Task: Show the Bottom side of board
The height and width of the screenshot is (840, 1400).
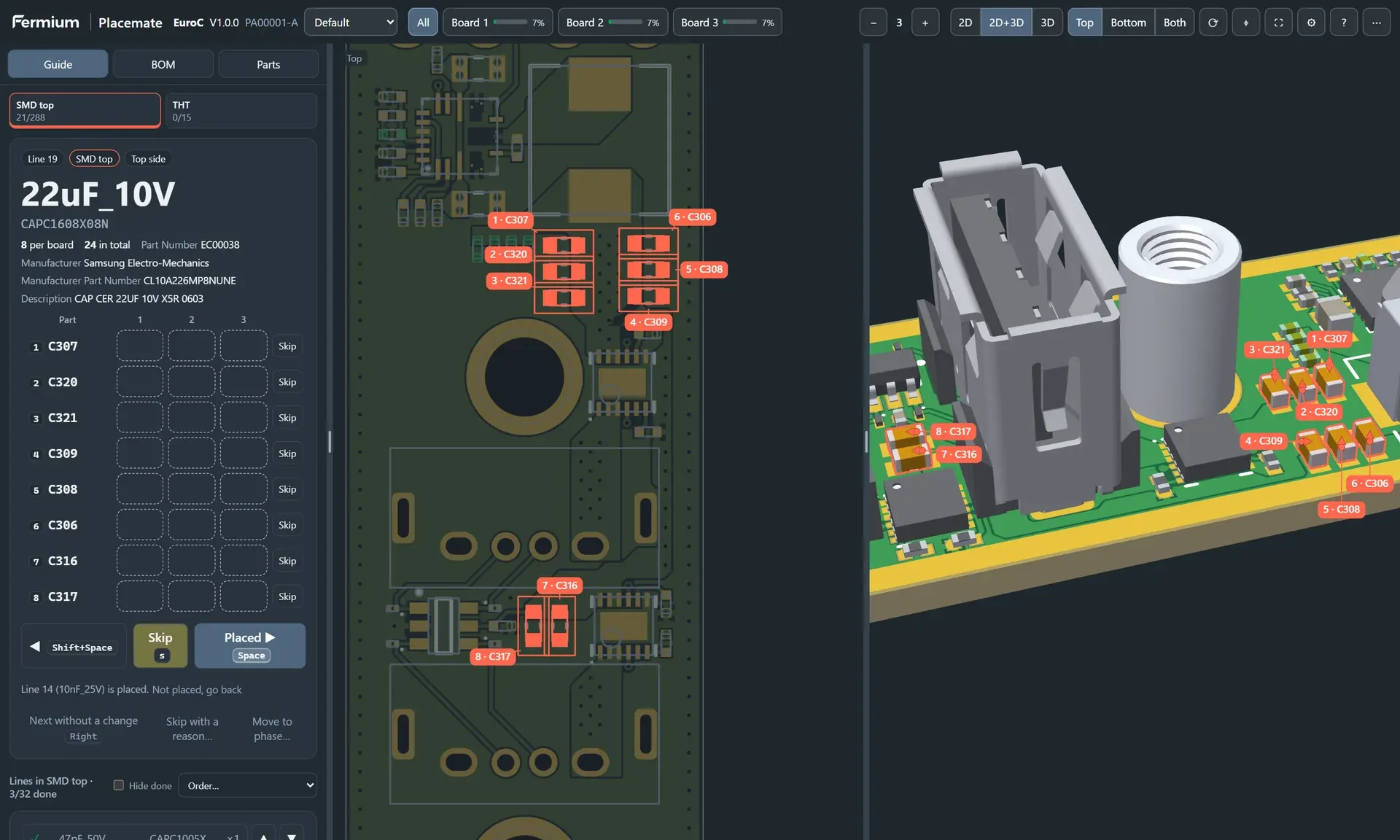Action: (x=1128, y=23)
